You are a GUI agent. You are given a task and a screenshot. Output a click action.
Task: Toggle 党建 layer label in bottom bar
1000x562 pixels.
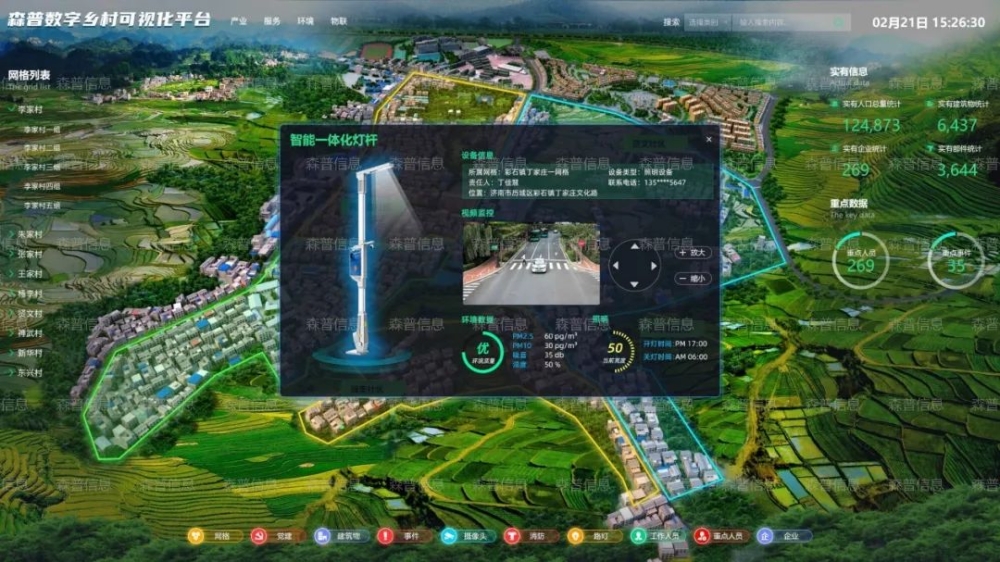coord(284,536)
